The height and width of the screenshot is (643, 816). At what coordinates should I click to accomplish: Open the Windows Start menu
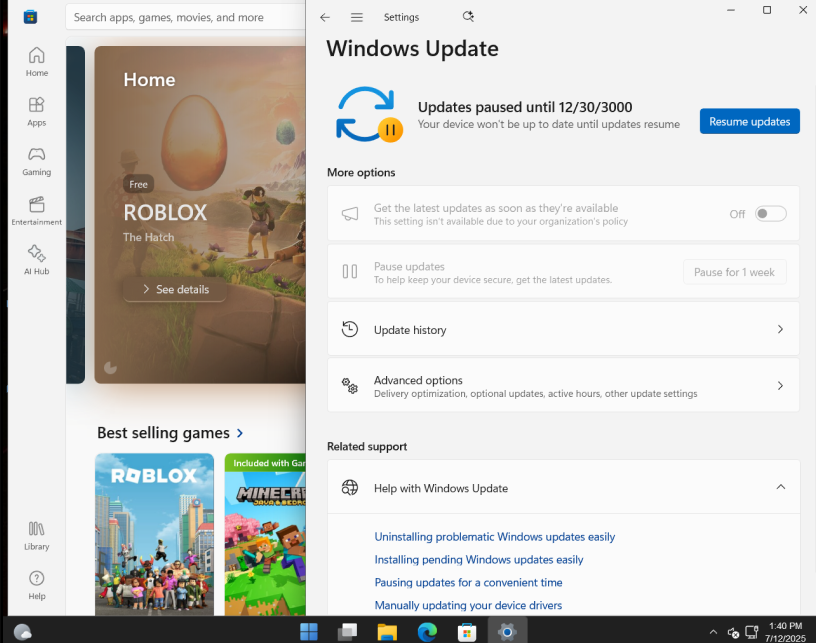309,632
